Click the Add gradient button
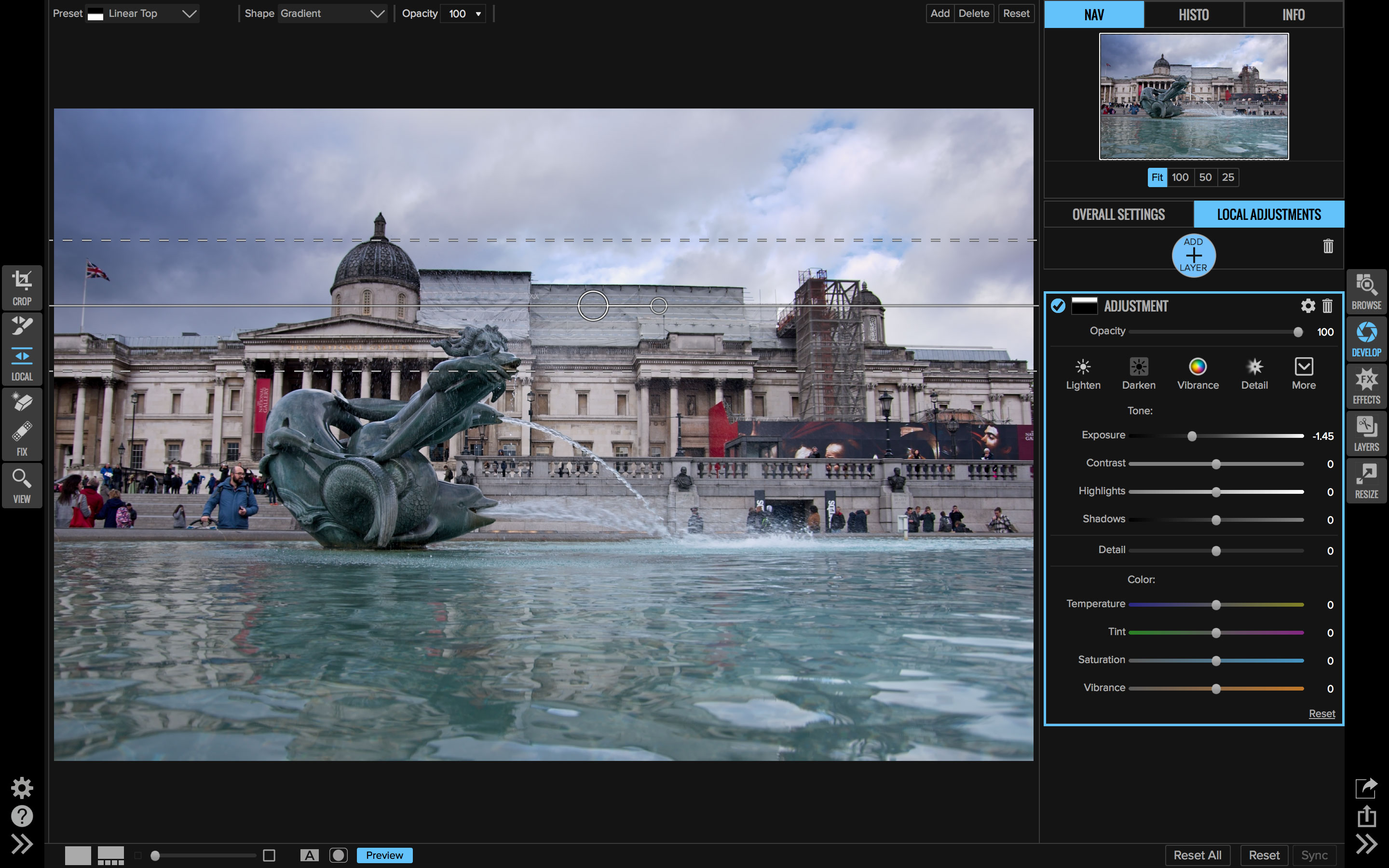Viewport: 1389px width, 868px height. tap(940, 14)
